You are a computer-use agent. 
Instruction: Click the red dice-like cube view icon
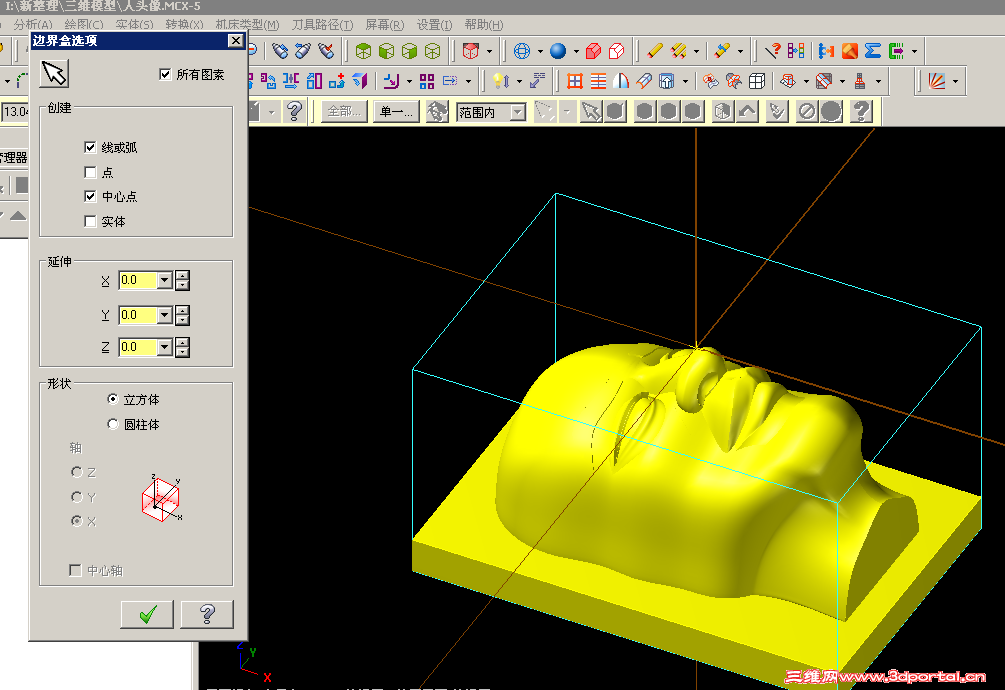click(x=471, y=51)
